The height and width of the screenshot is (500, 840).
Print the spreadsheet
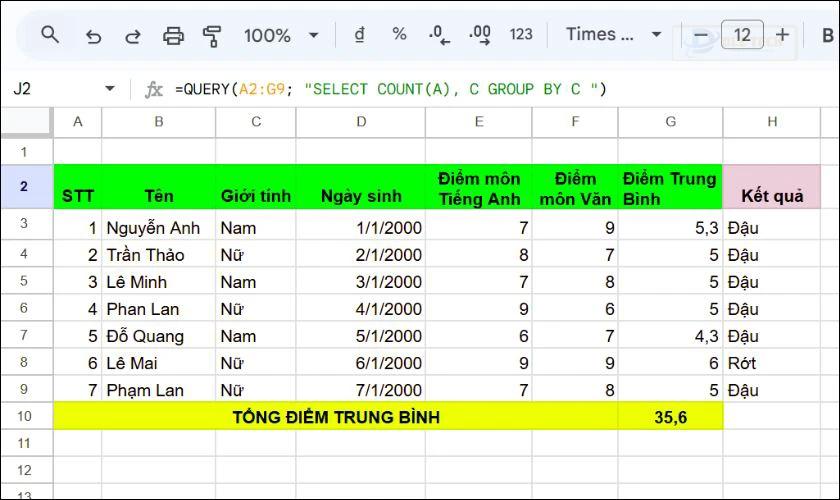173,36
